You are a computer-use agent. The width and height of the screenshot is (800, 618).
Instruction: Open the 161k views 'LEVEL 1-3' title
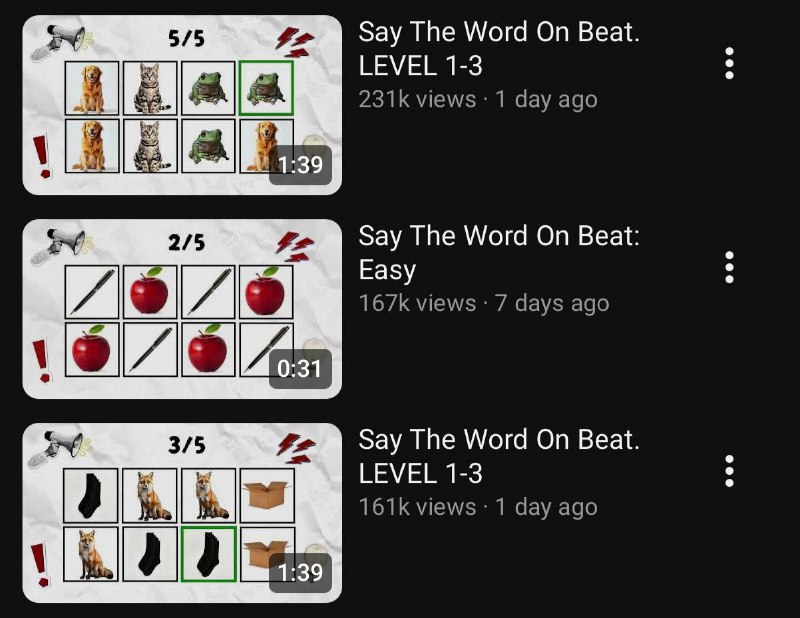tap(499, 456)
